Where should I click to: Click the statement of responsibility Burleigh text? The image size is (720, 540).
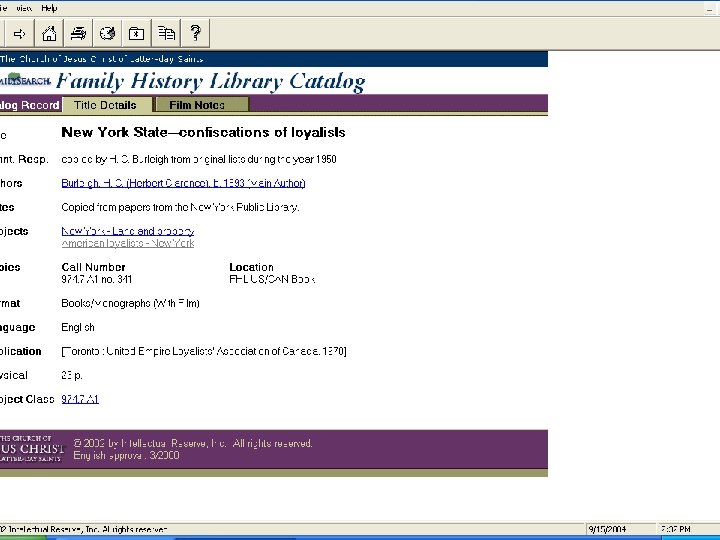pos(199,159)
